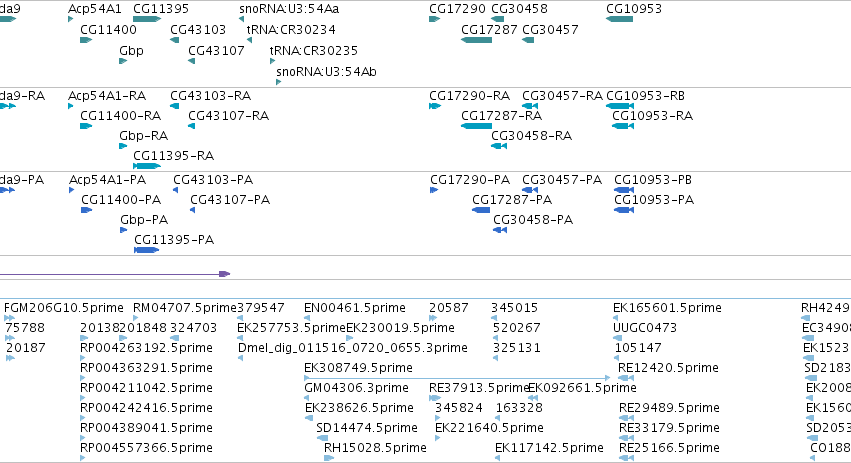Select the CG11395 gene glyph
This screenshot has height=463, width=851.
[x=147, y=19]
